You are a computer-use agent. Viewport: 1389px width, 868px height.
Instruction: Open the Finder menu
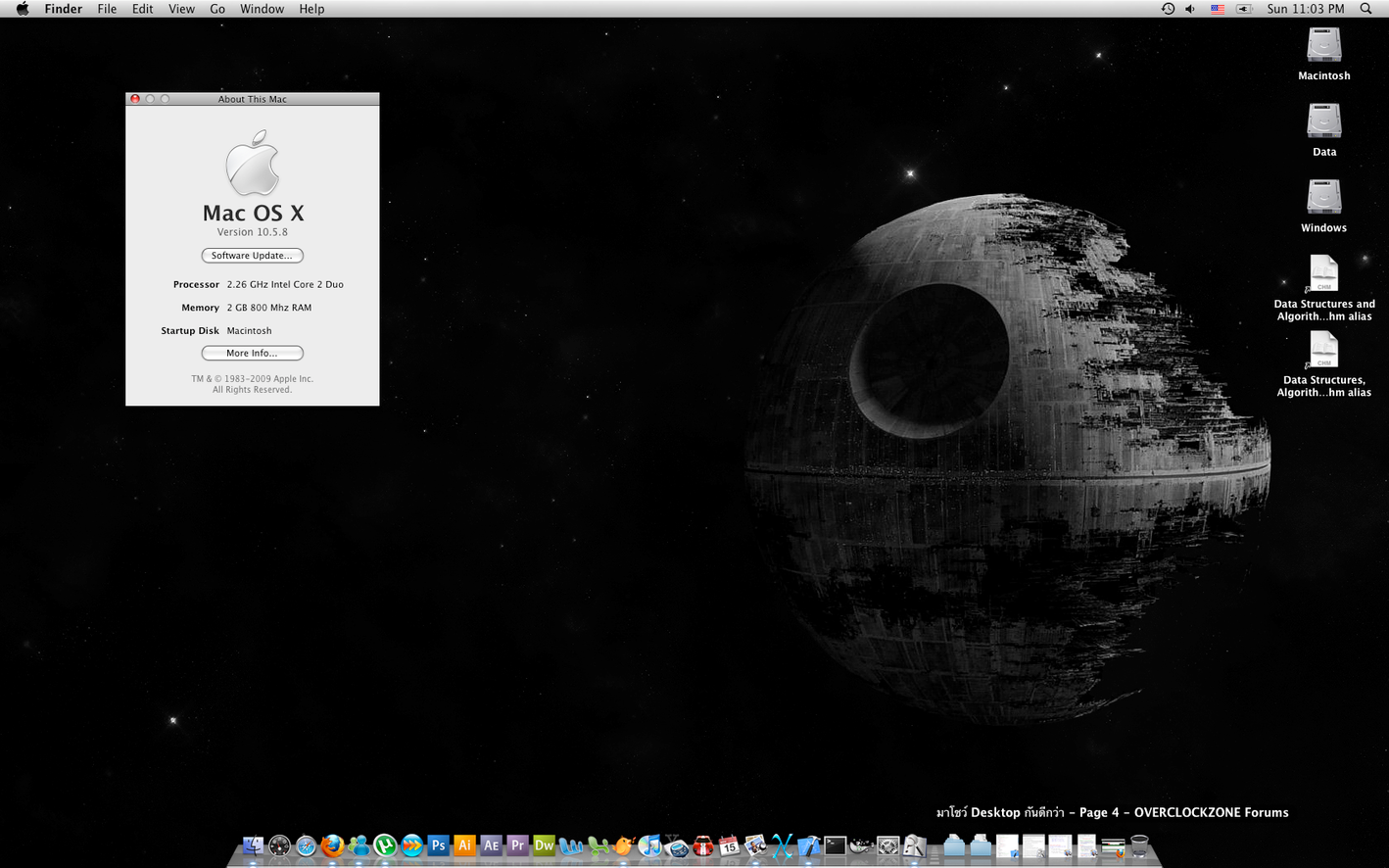[63, 9]
